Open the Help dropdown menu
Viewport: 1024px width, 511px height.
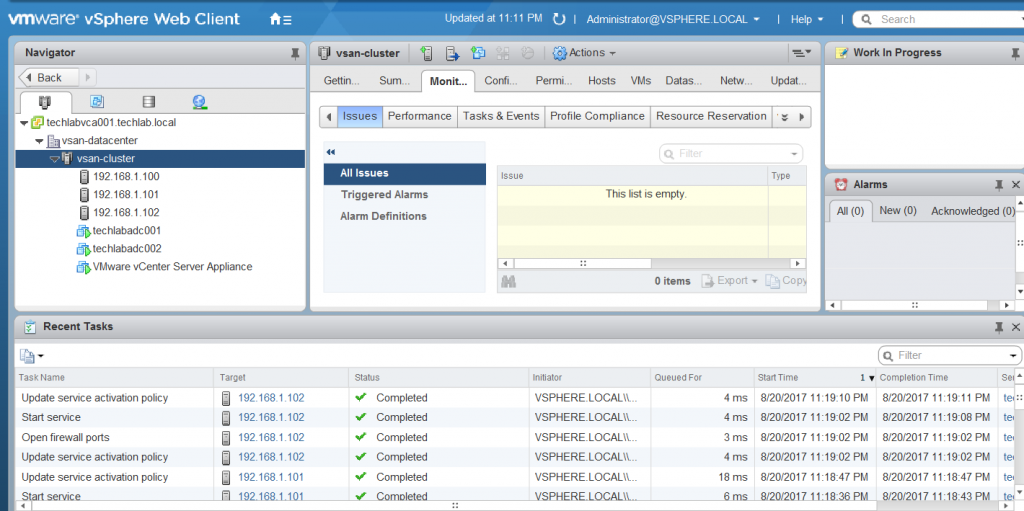click(x=807, y=19)
